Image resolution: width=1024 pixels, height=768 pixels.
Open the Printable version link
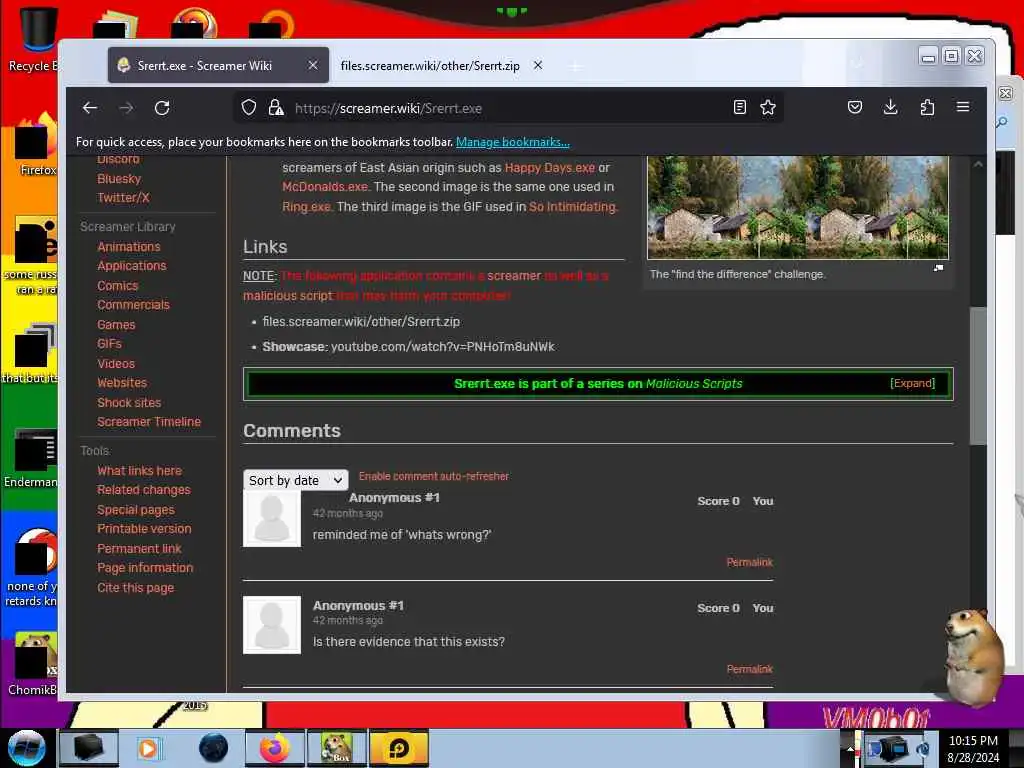144,529
